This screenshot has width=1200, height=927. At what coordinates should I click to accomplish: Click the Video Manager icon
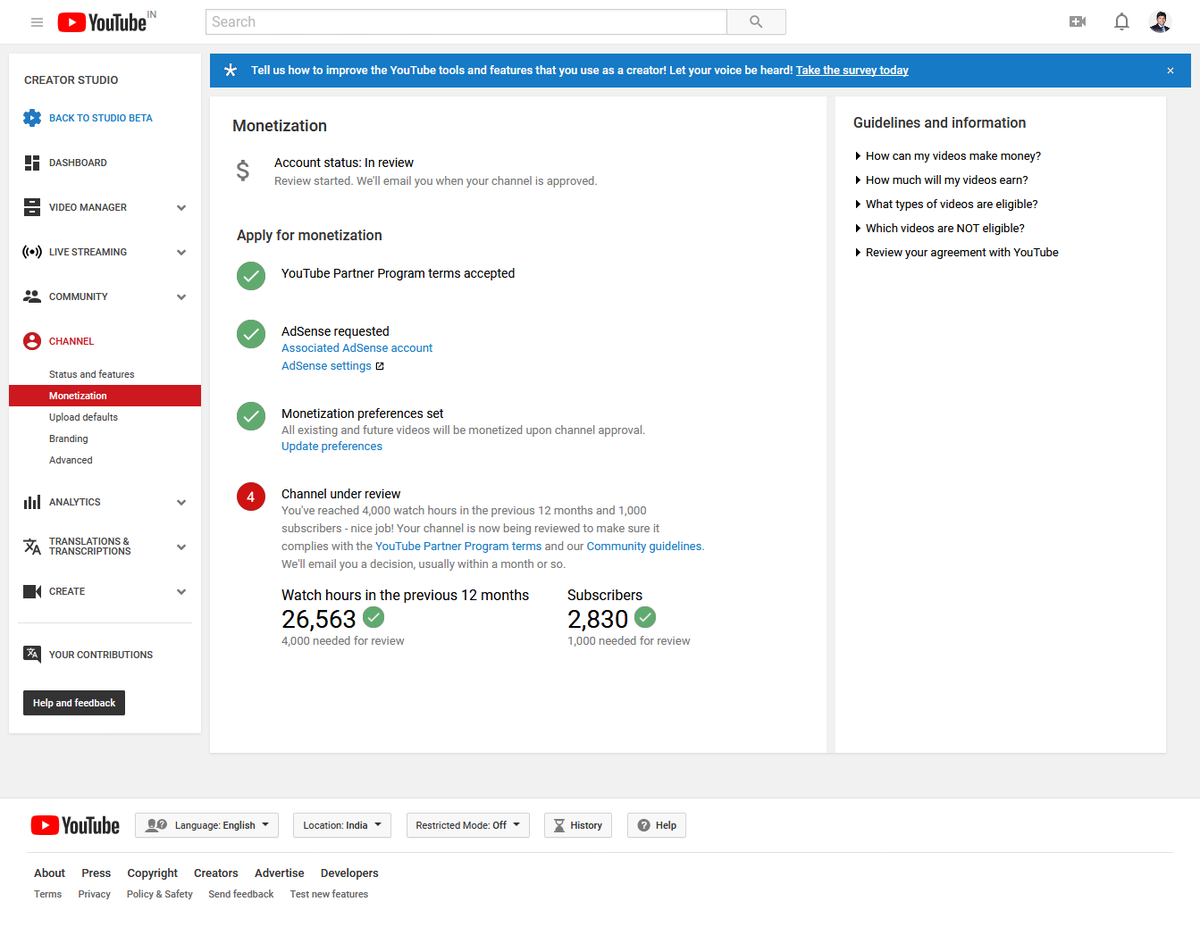(x=32, y=207)
